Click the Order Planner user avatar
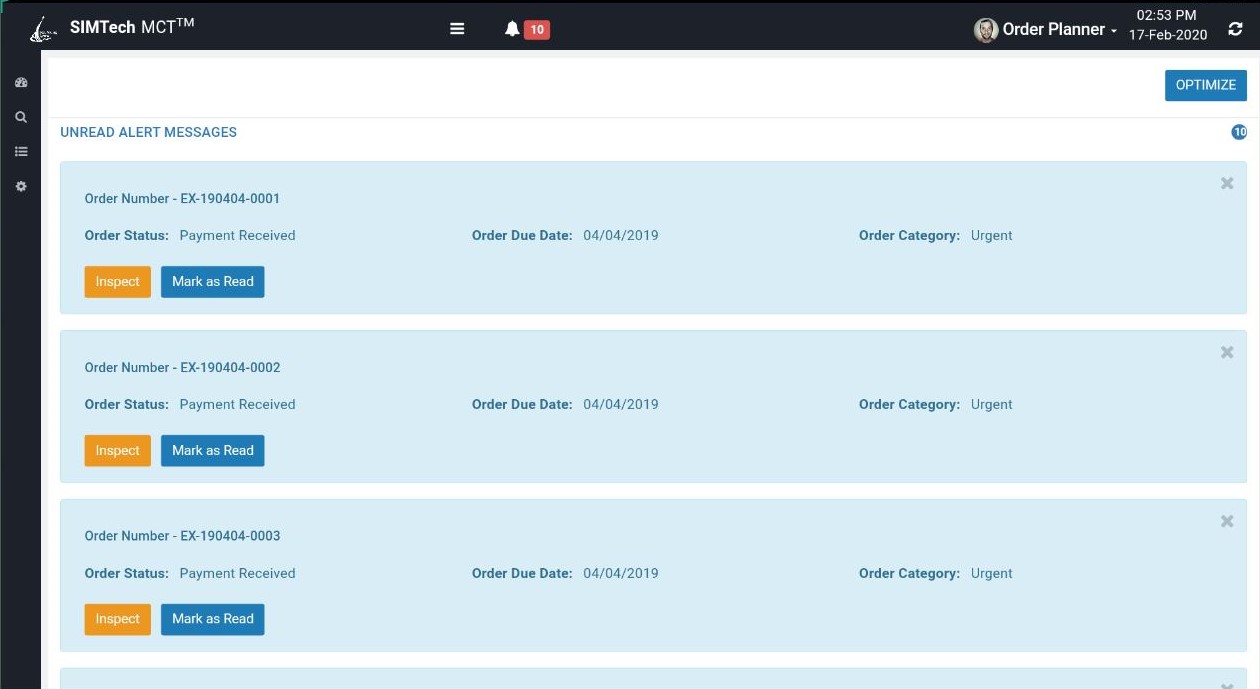 point(986,30)
